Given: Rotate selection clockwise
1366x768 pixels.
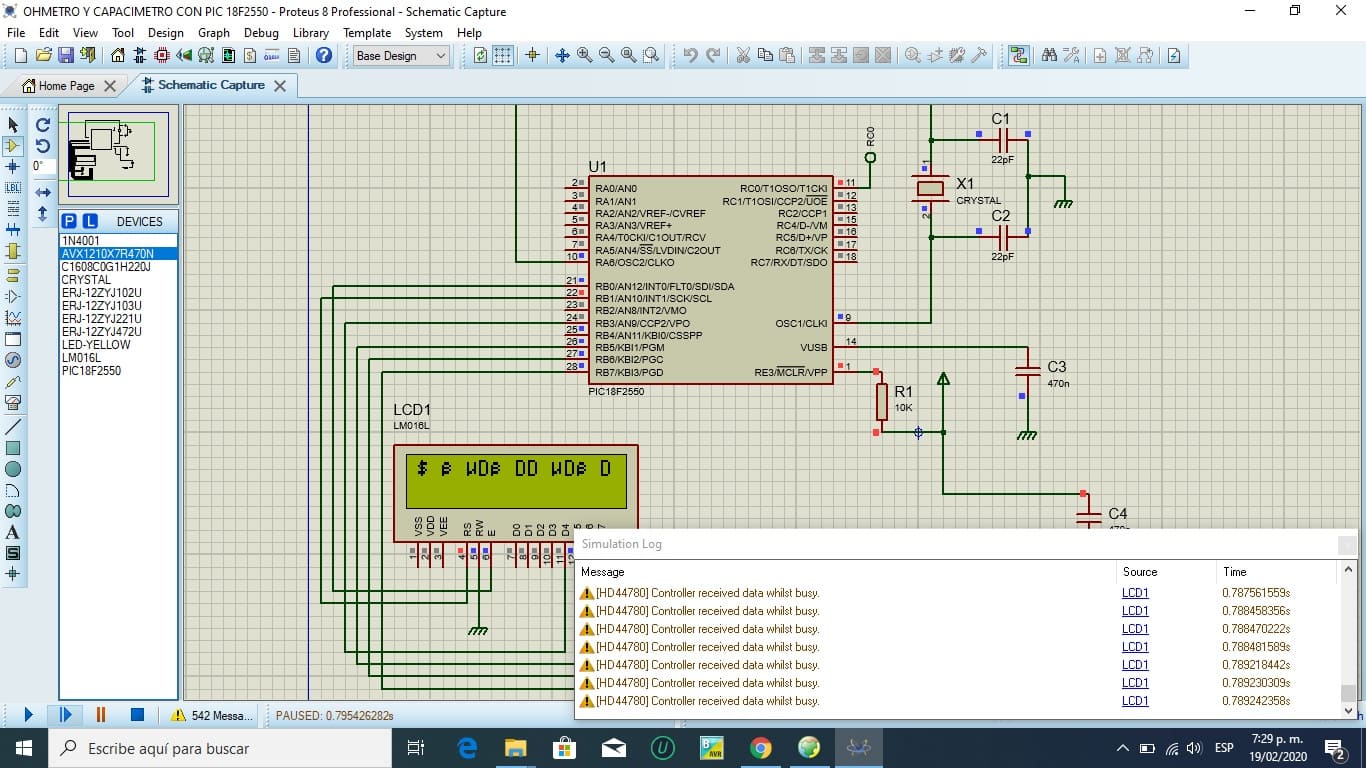Looking at the screenshot, I should click(x=43, y=125).
